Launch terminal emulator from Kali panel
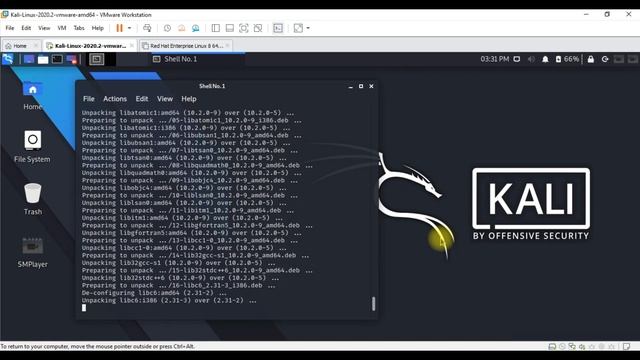 57,59
